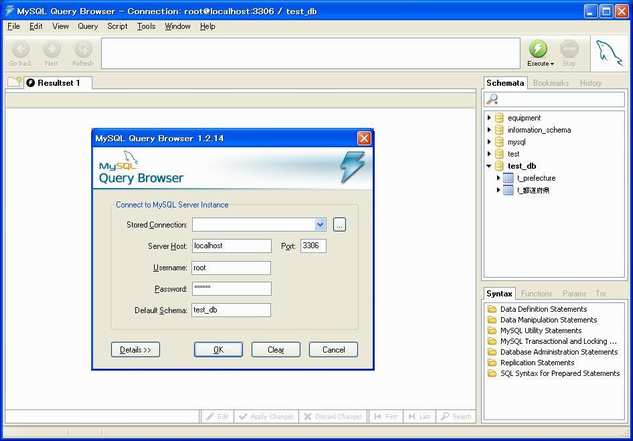Open the Stored Connection dropdown
This screenshot has width=633, height=441.
320,225
